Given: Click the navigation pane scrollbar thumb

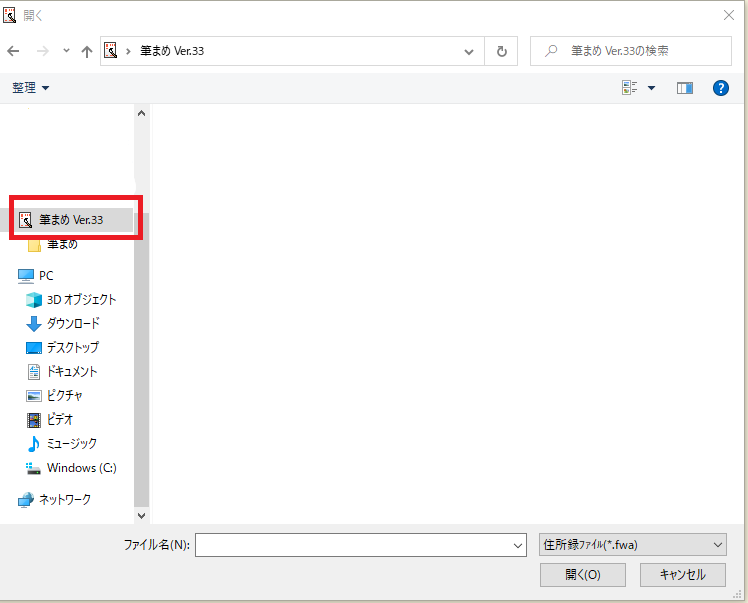Looking at the screenshot, I should 141,360.
